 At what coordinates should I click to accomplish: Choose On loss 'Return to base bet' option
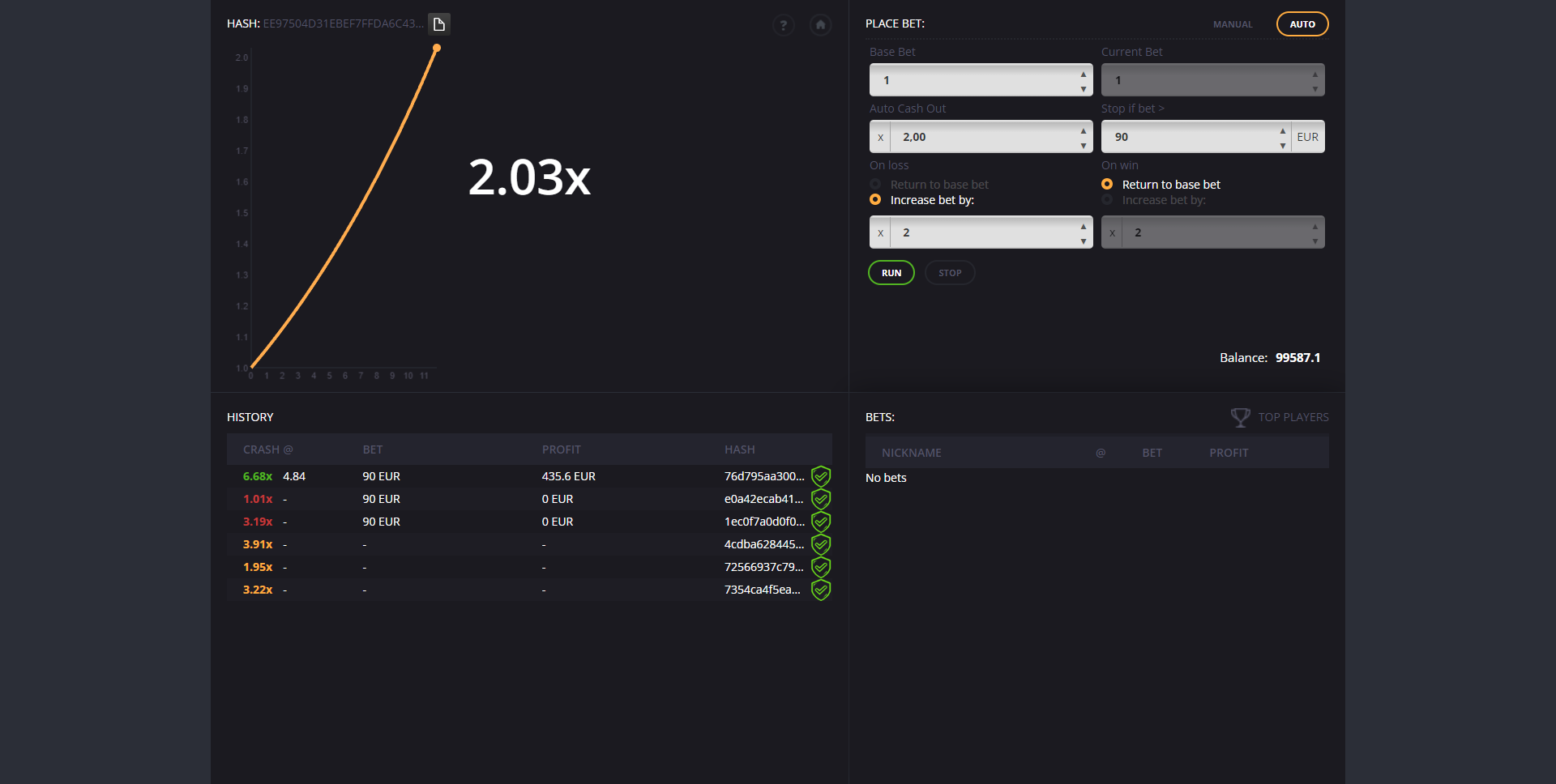click(x=875, y=185)
